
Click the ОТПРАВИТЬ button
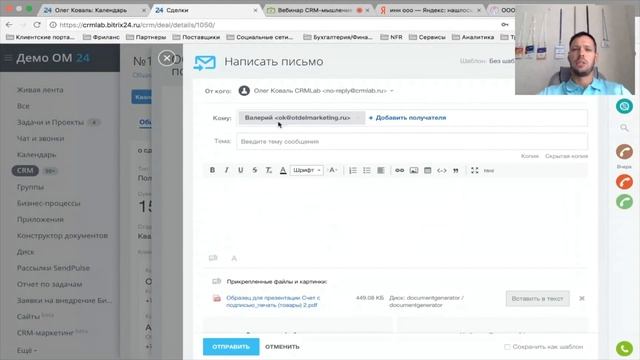pyautogui.click(x=231, y=347)
